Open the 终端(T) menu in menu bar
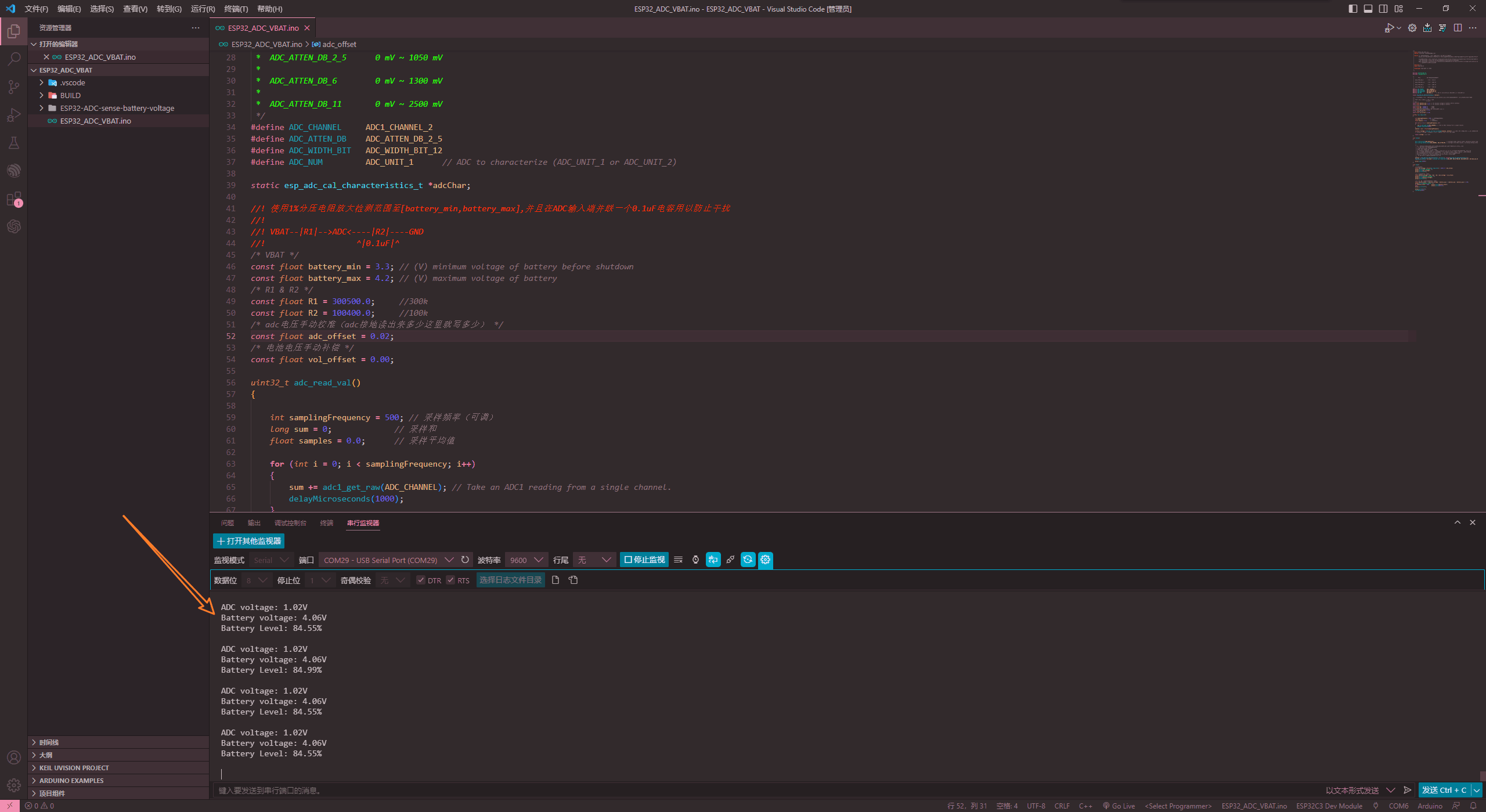The height and width of the screenshot is (812, 1486). click(x=236, y=9)
